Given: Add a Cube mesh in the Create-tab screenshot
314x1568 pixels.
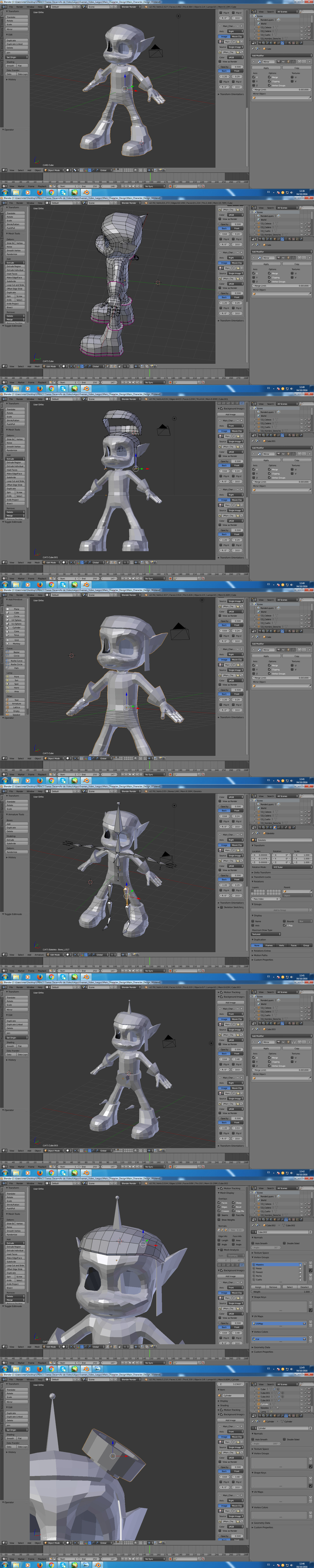Looking at the screenshot, I should (x=15, y=613).
